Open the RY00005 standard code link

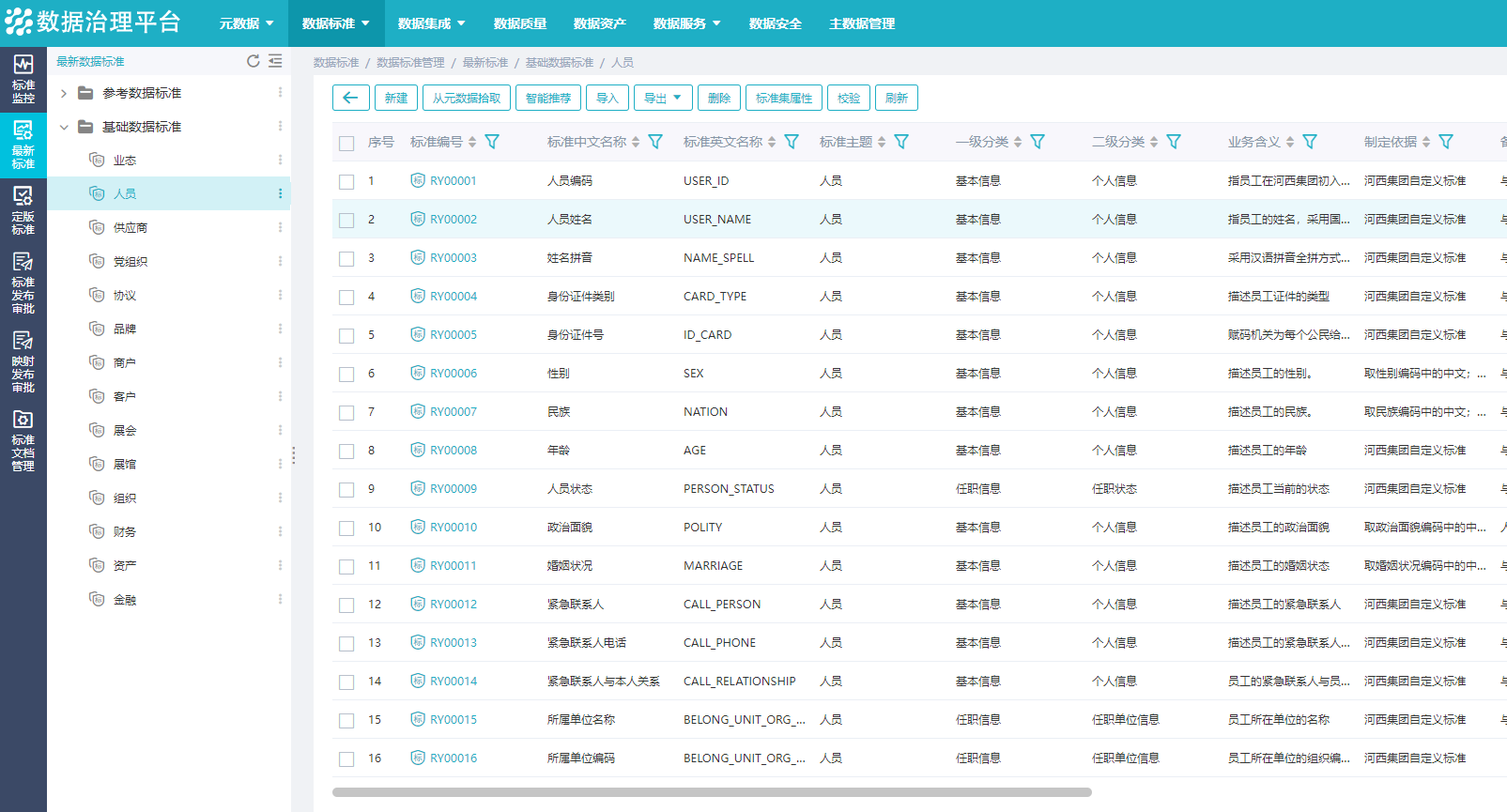point(454,335)
